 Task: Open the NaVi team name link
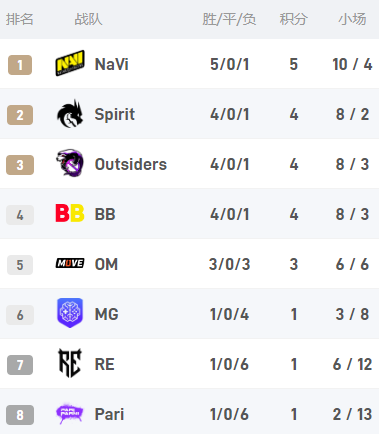(x=112, y=64)
